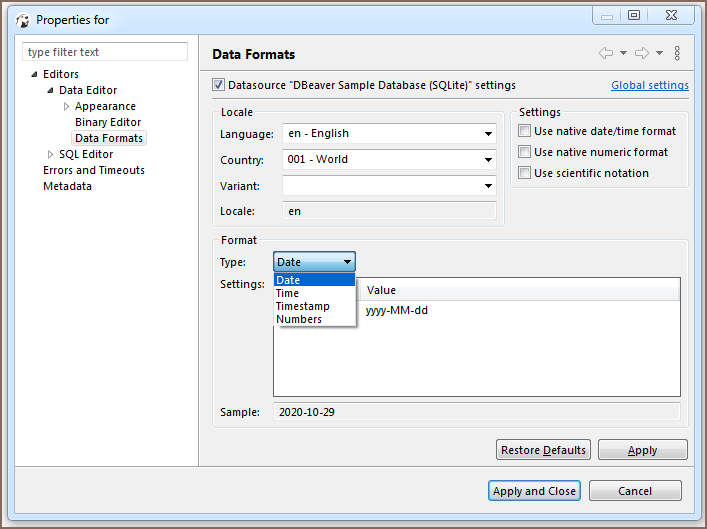
Task: Click the Global settings link
Action: 649,86
